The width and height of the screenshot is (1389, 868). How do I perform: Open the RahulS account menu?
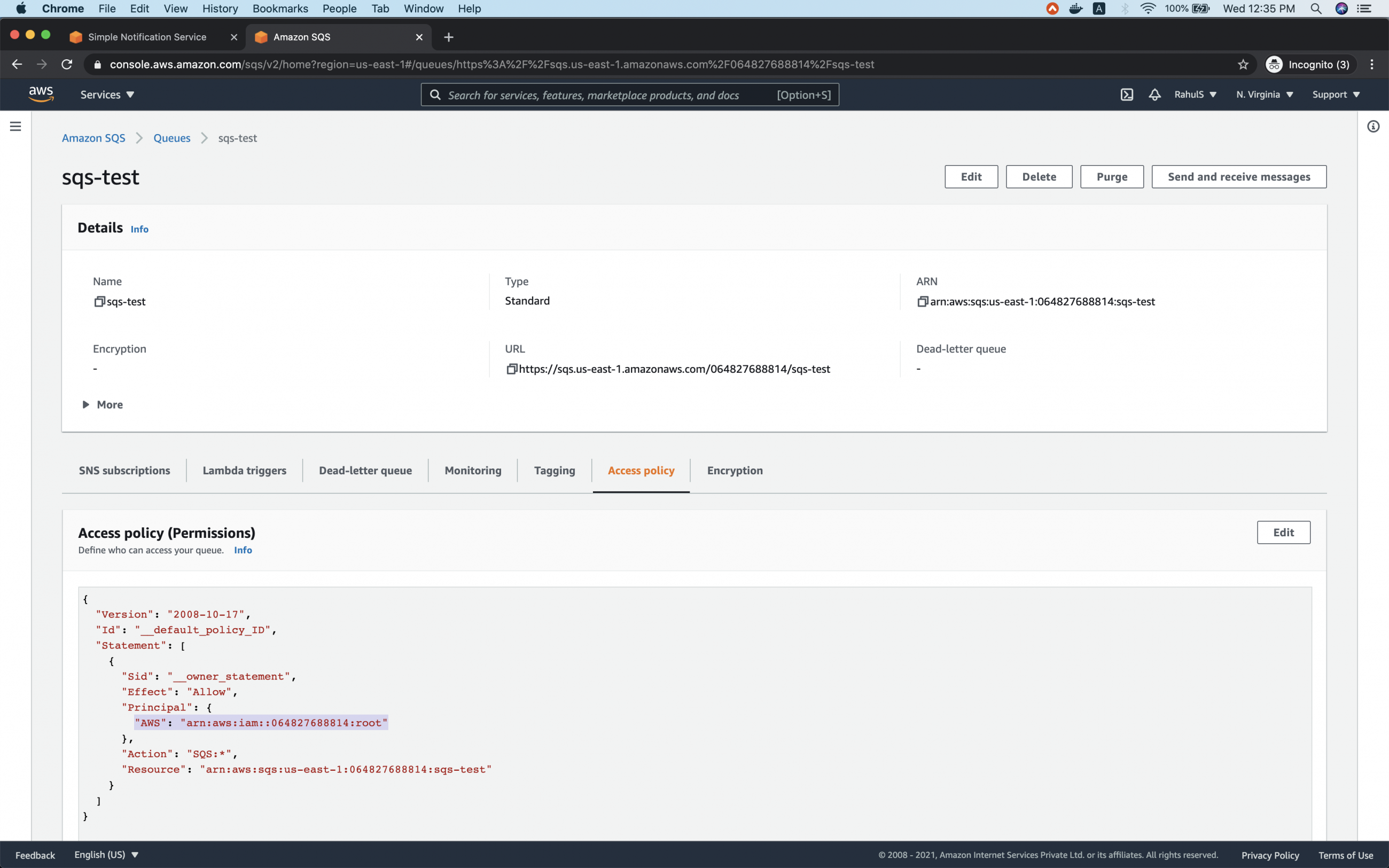tap(1195, 94)
